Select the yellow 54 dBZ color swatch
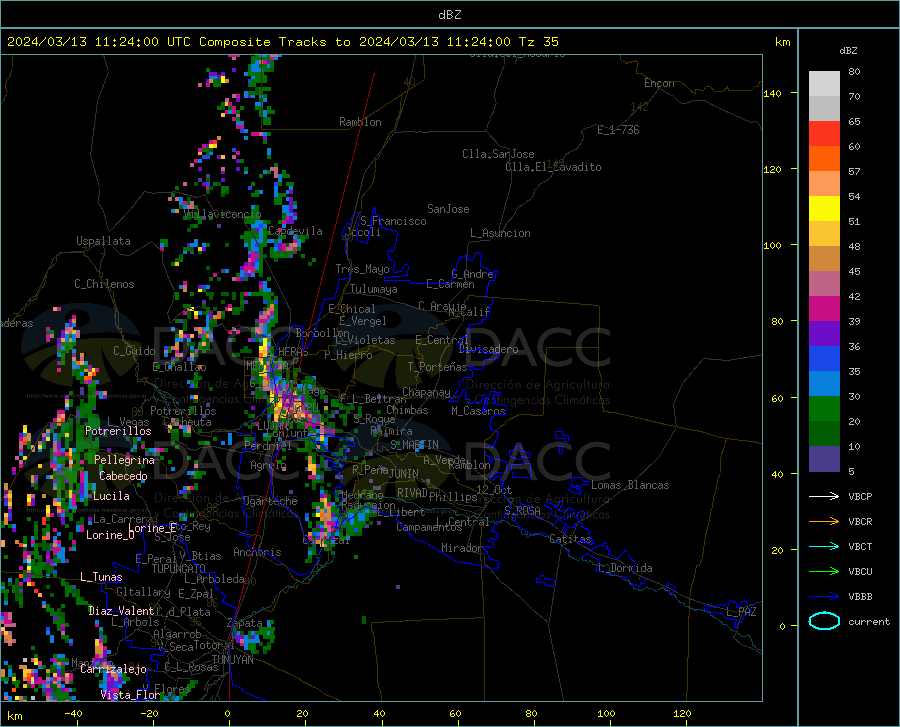Screen dimensions: 900x727 pos(824,209)
